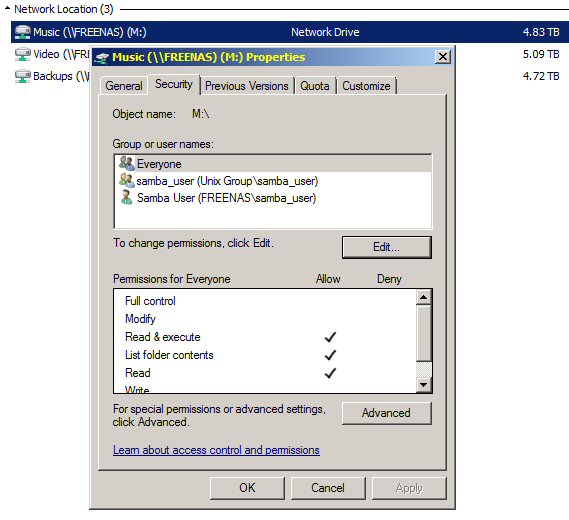The height and width of the screenshot is (520, 569).
Task: Close the Properties dialog
Action: point(443,57)
